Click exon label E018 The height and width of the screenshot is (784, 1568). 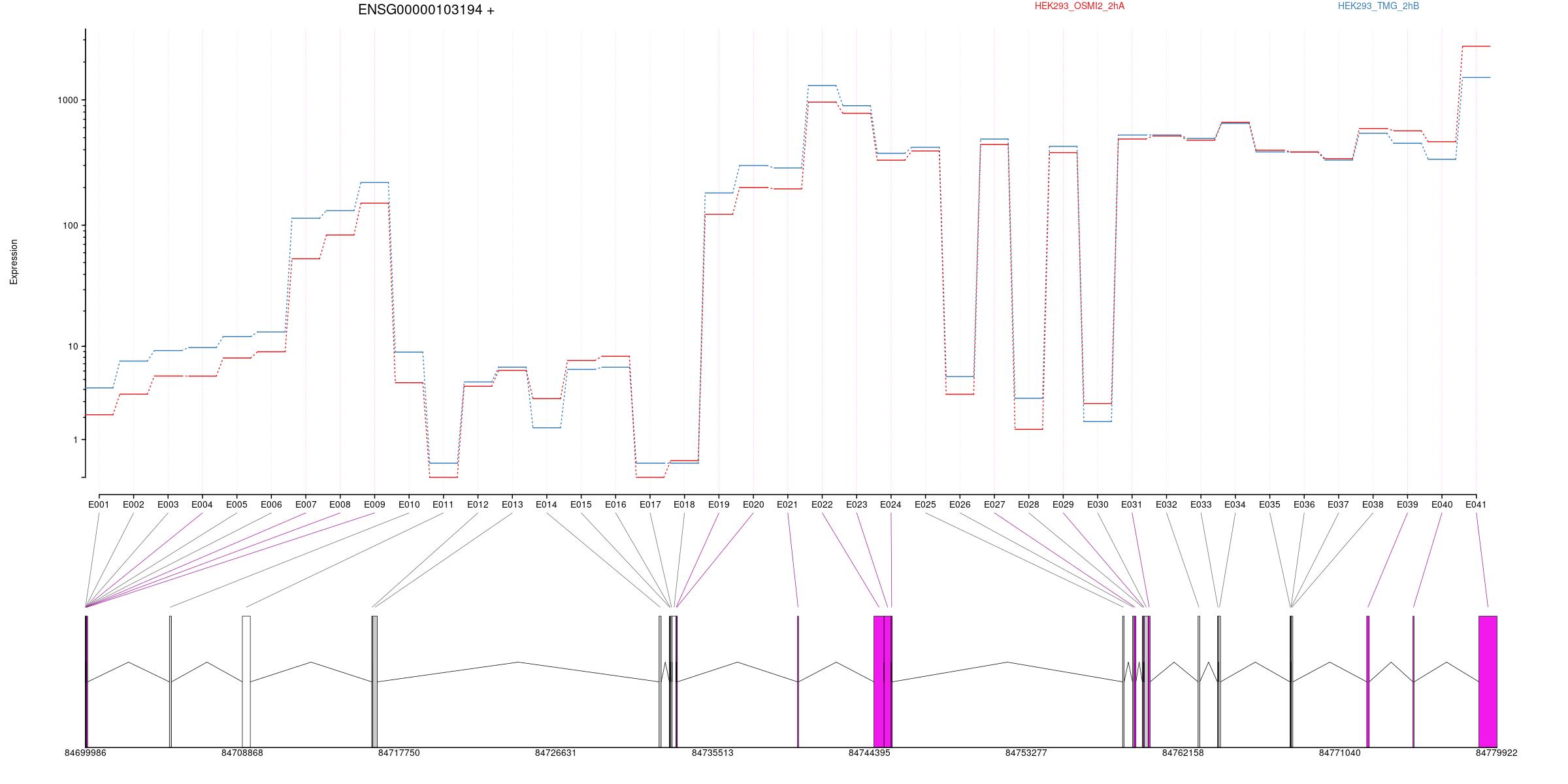(x=684, y=504)
